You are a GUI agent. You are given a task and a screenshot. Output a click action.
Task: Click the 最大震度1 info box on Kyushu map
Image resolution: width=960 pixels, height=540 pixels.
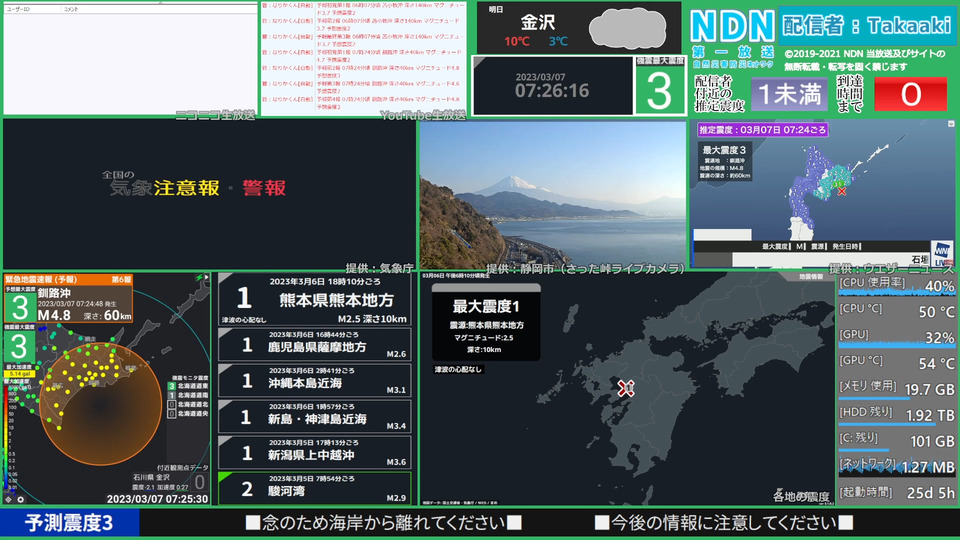click(x=486, y=323)
